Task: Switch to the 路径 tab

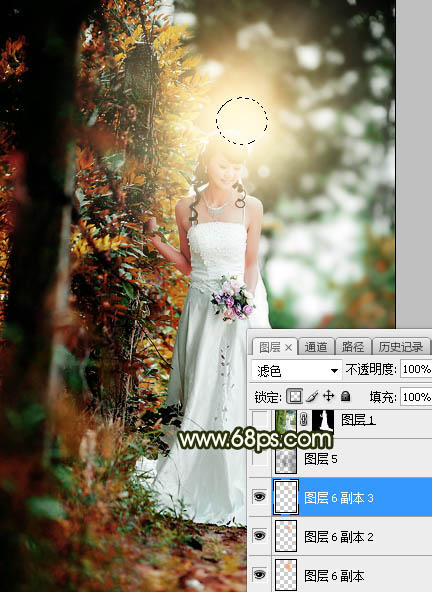Action: pos(353,347)
